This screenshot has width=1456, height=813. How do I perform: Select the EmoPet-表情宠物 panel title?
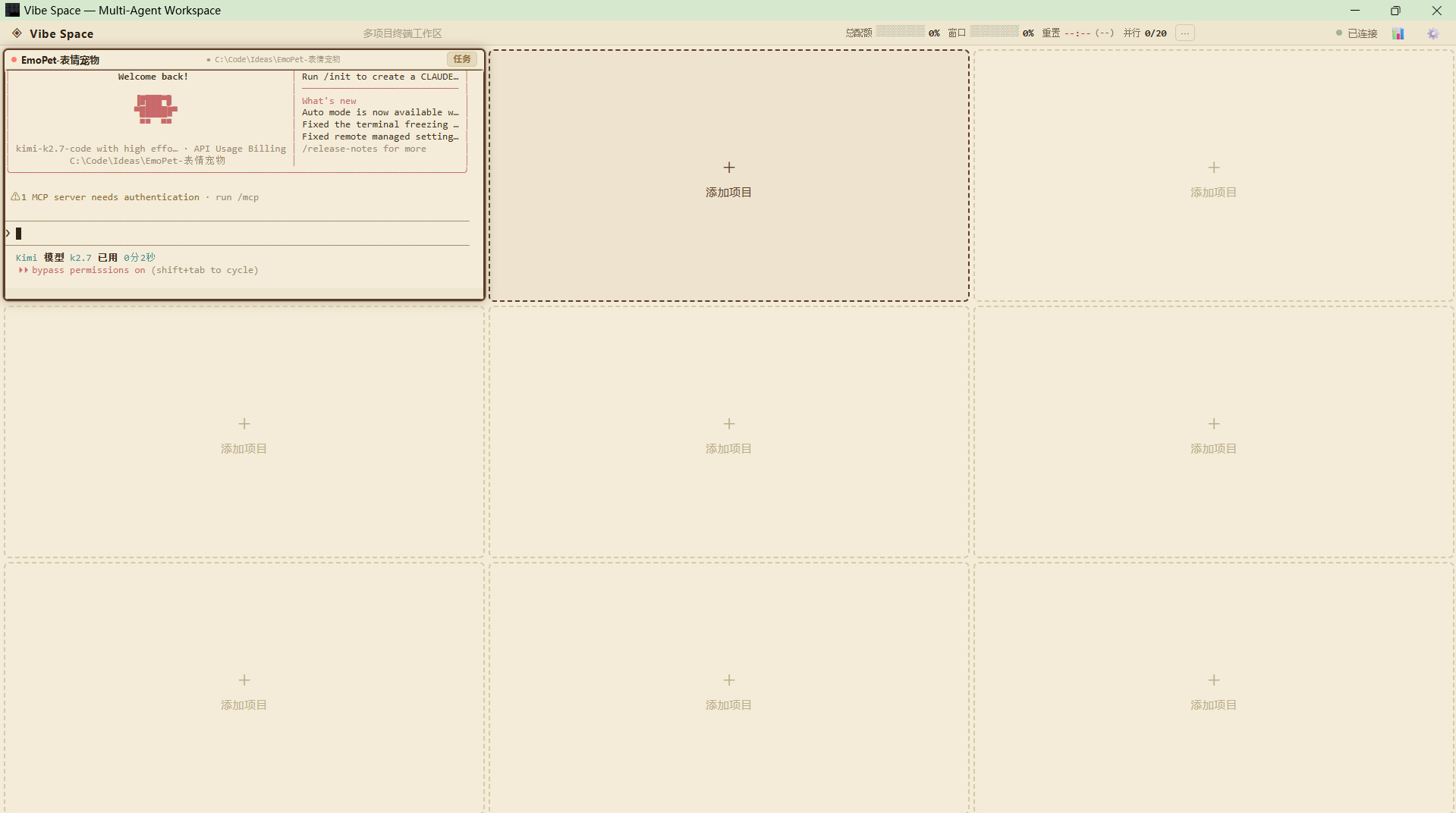point(60,60)
